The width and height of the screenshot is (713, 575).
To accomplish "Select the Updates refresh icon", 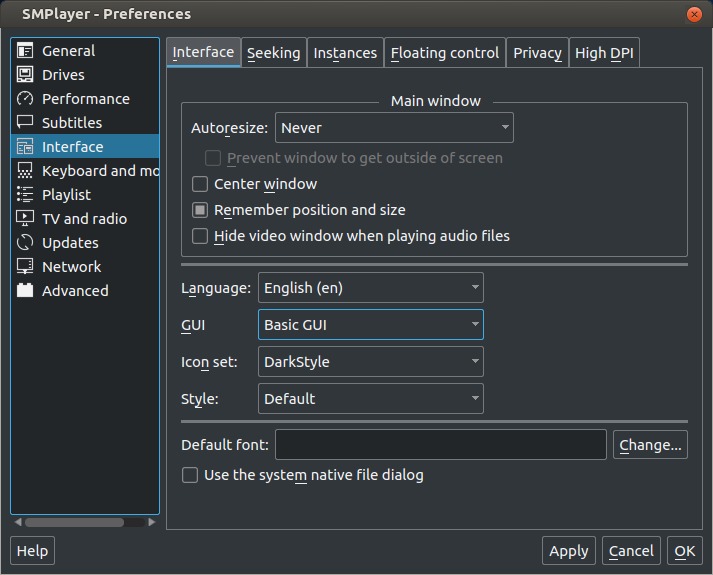I will [x=25, y=243].
